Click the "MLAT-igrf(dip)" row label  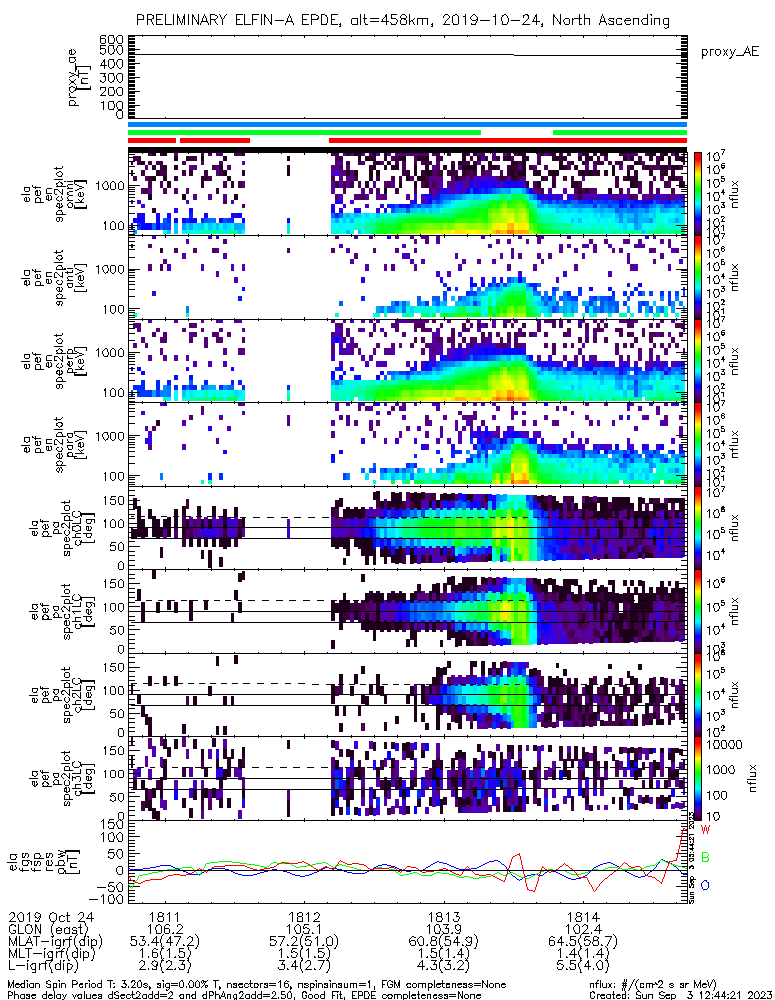[x=55, y=941]
